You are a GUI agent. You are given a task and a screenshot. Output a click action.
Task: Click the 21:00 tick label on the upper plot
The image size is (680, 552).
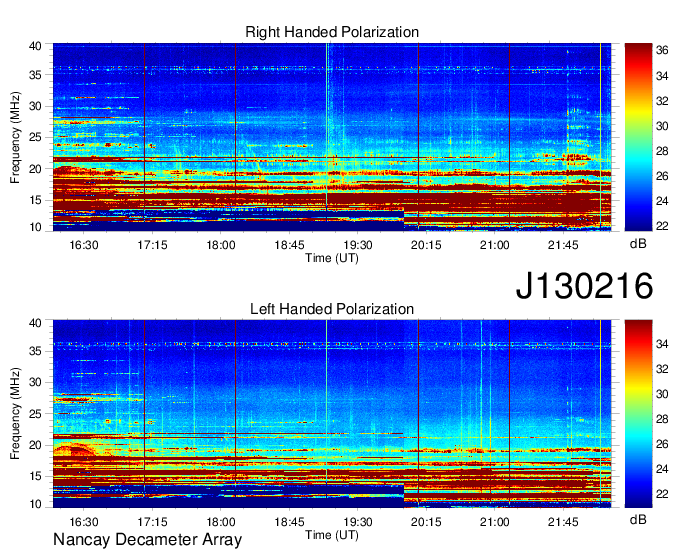pos(494,245)
